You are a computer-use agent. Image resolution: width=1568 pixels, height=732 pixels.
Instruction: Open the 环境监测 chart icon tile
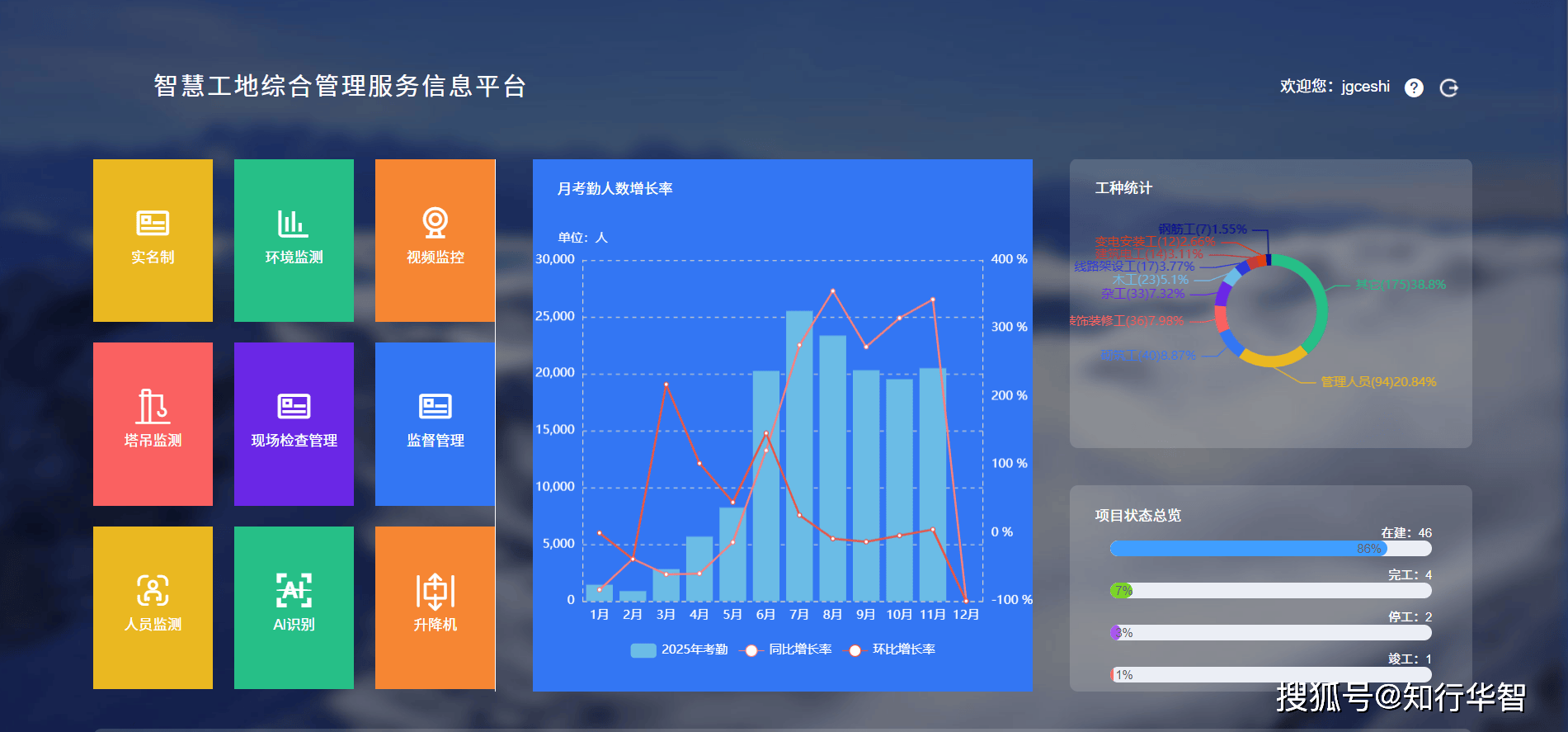click(294, 224)
